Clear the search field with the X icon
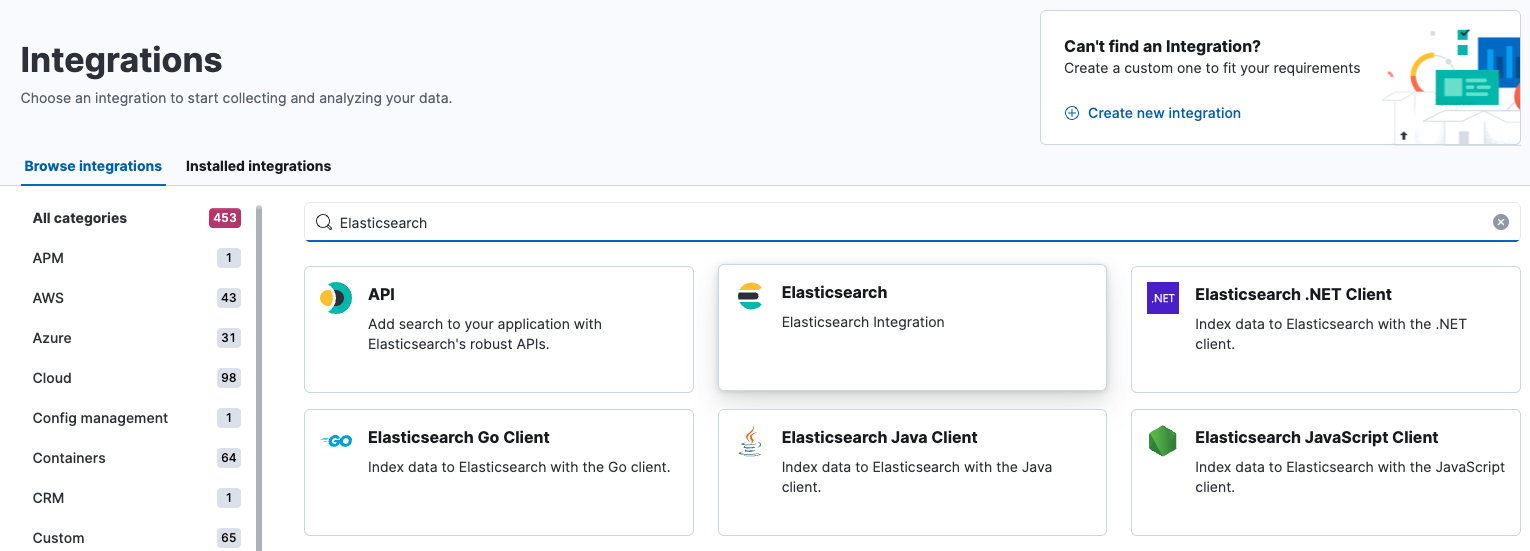 tap(1500, 222)
